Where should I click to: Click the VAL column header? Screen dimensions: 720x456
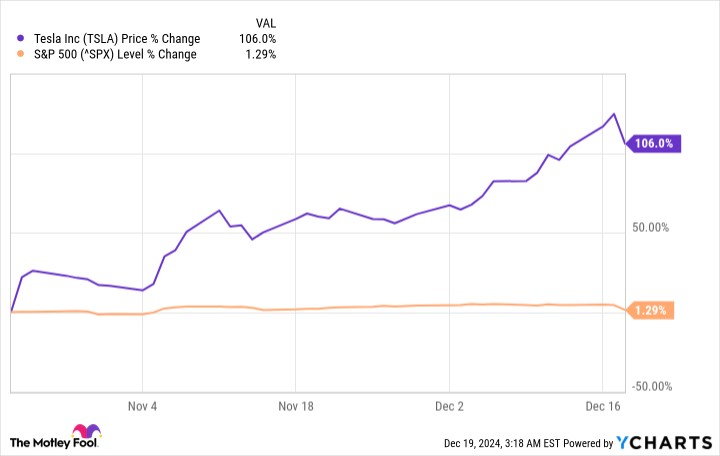266,23
